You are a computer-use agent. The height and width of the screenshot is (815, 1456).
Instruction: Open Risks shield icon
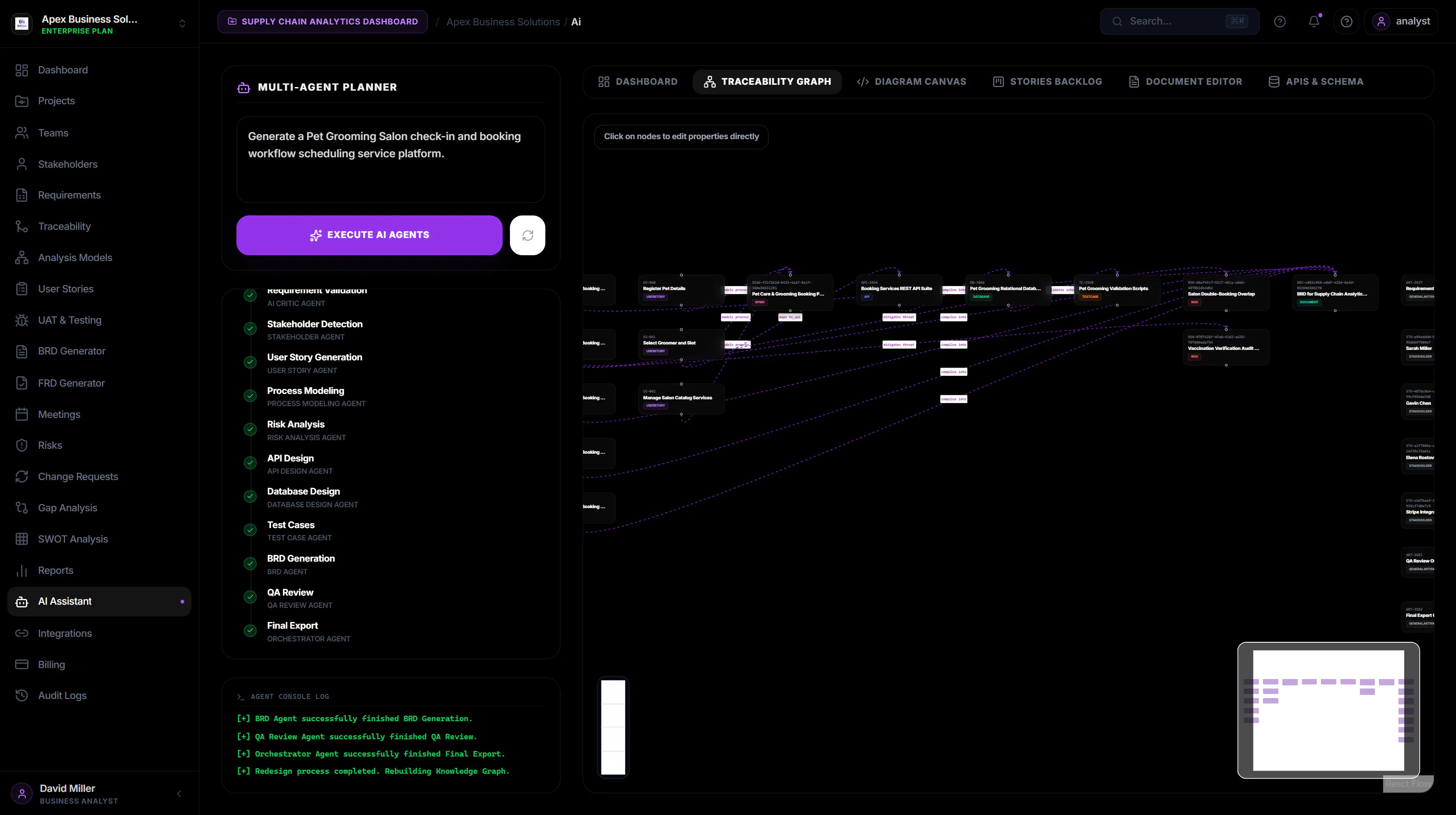pos(21,446)
